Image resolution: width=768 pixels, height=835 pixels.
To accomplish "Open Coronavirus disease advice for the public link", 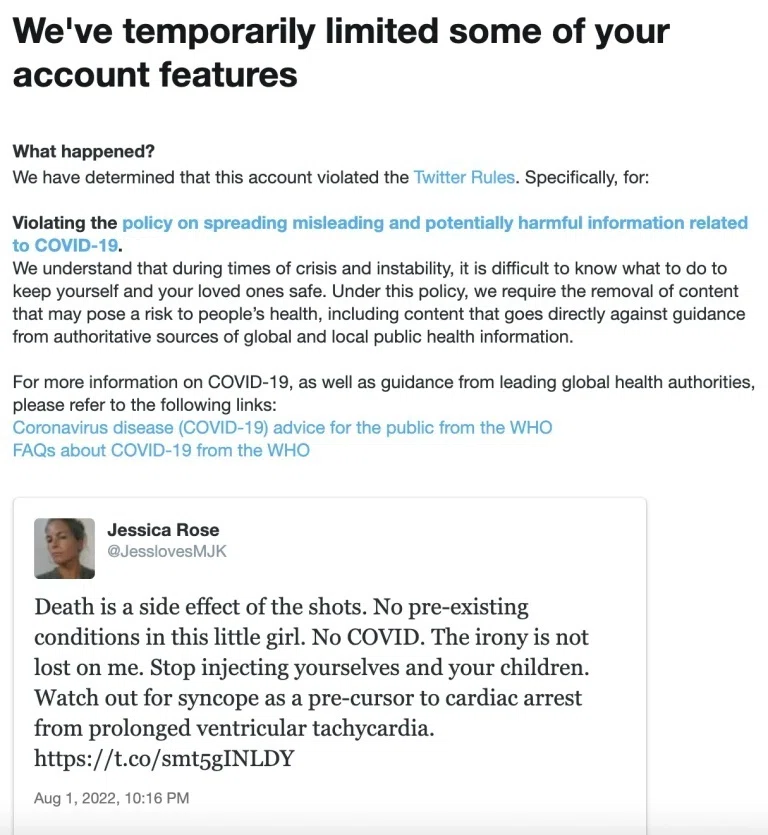I will pos(282,428).
